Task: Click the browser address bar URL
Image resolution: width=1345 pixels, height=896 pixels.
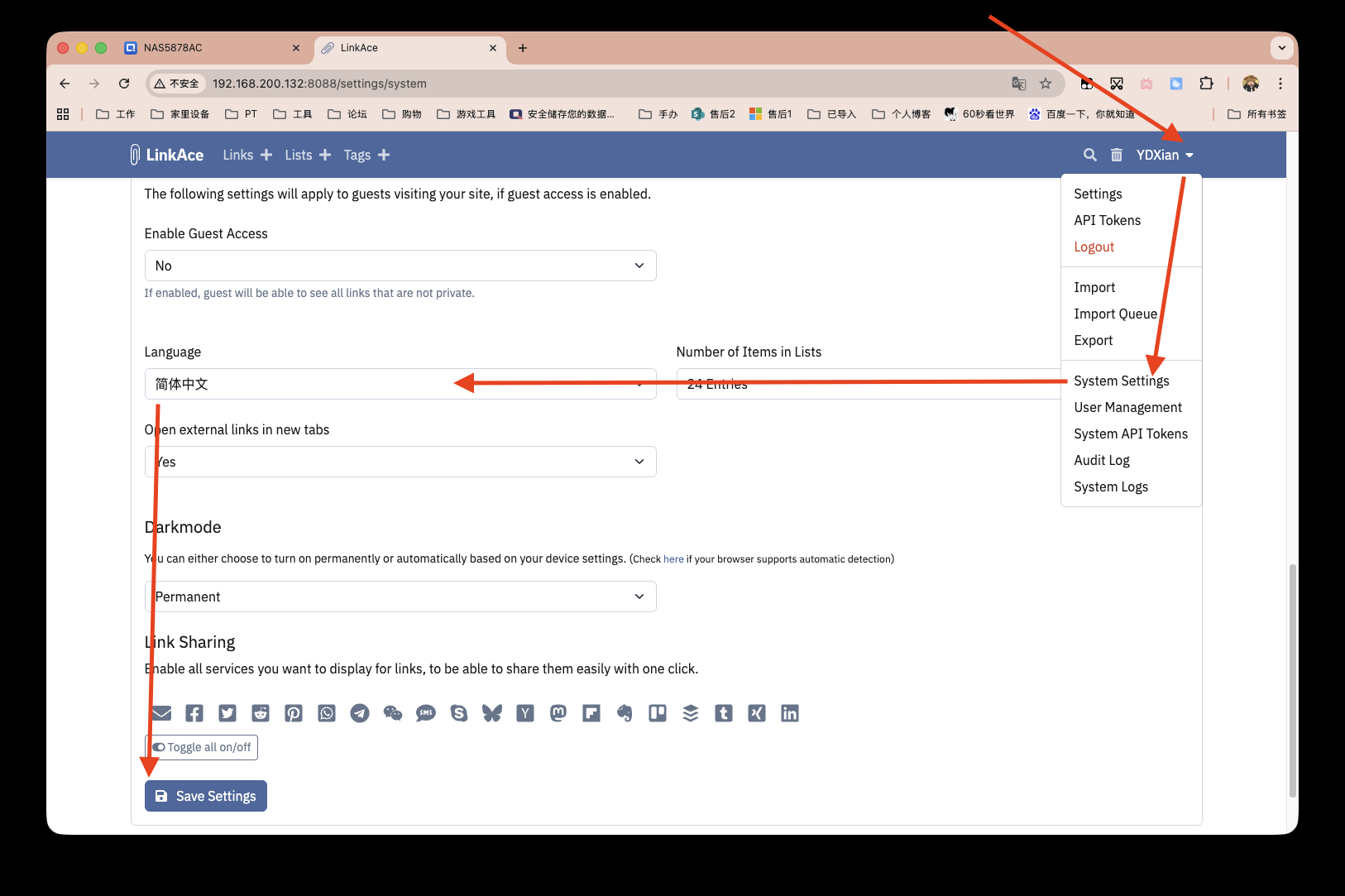Action: click(x=319, y=84)
